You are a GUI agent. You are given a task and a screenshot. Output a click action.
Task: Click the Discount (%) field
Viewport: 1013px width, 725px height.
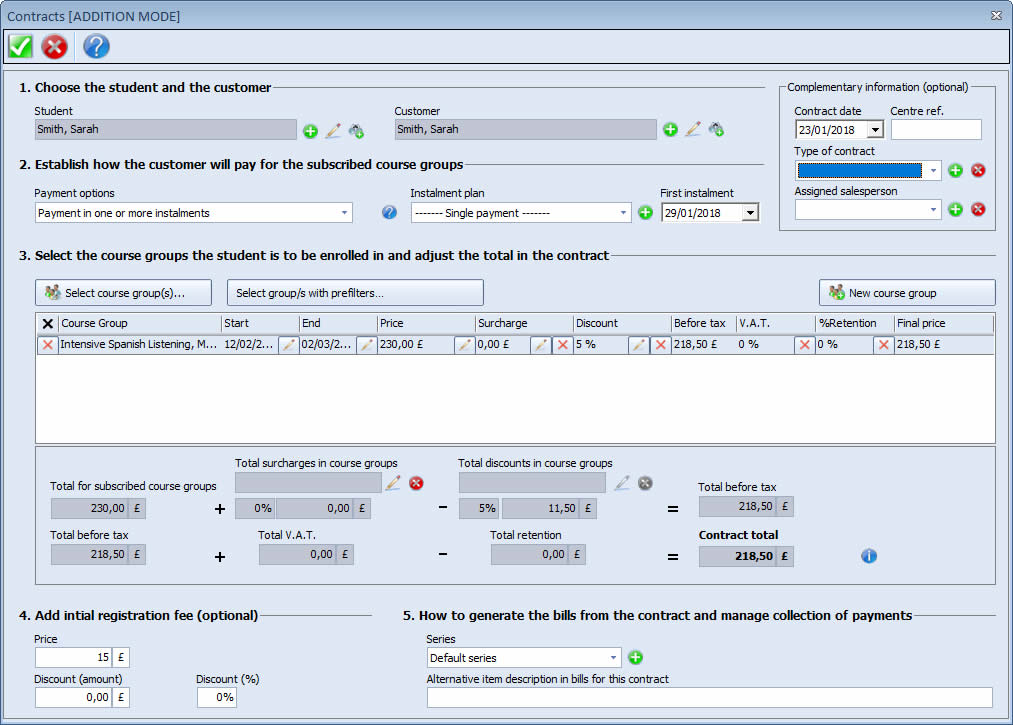(x=217, y=697)
